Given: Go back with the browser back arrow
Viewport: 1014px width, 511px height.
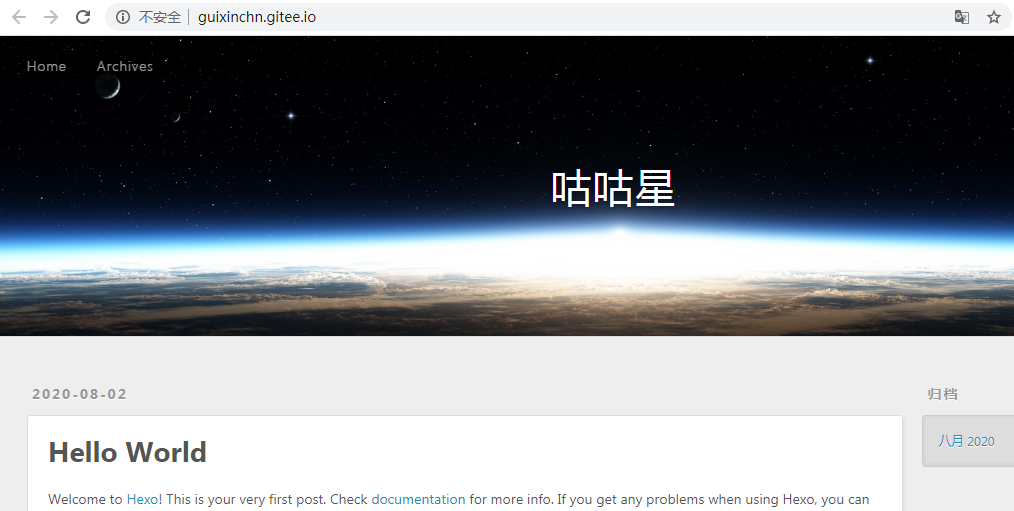Looking at the screenshot, I should [x=19, y=17].
